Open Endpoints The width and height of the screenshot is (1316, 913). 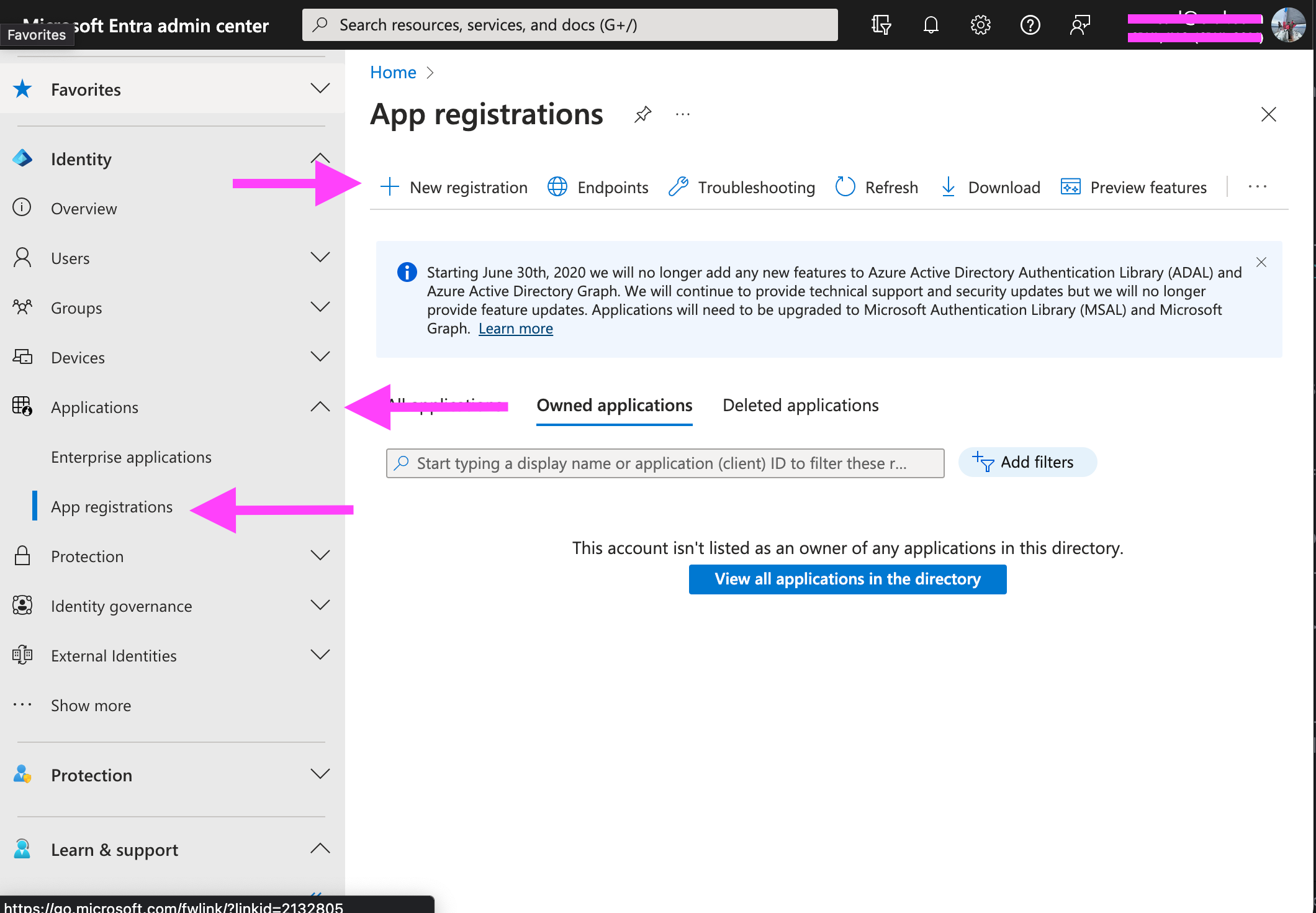tap(598, 187)
